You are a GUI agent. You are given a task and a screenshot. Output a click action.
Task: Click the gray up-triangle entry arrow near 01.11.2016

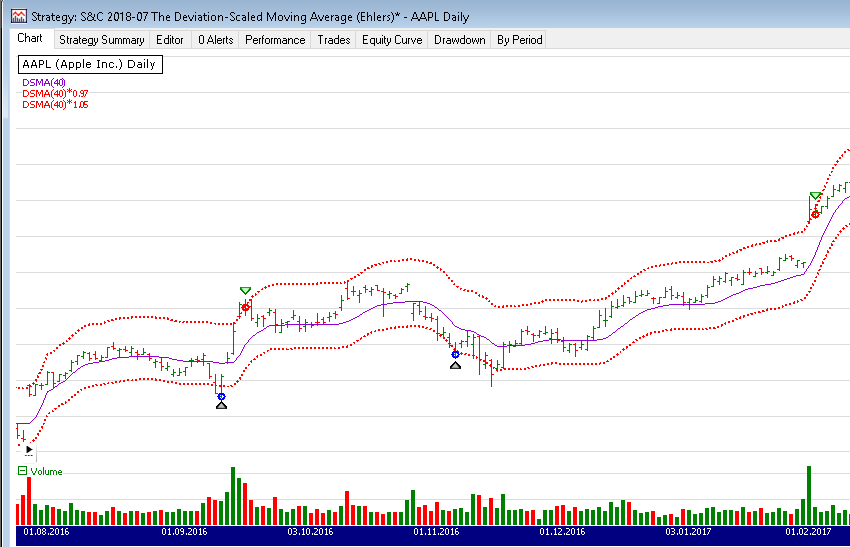coord(455,366)
